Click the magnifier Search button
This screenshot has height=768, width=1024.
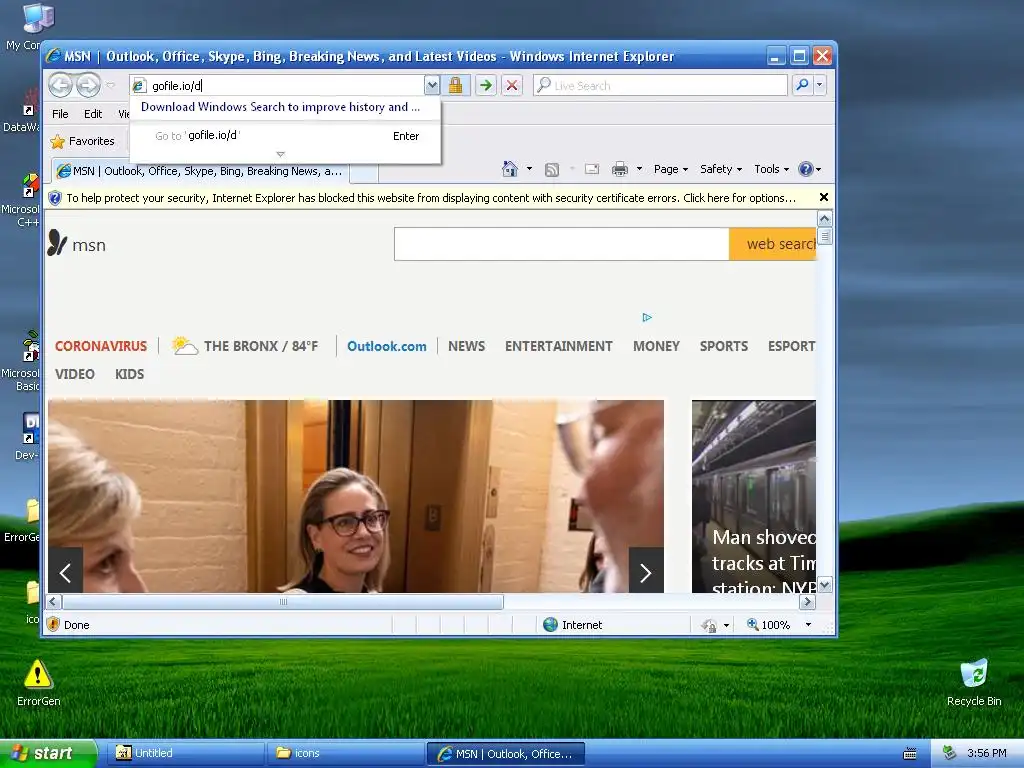coord(802,85)
